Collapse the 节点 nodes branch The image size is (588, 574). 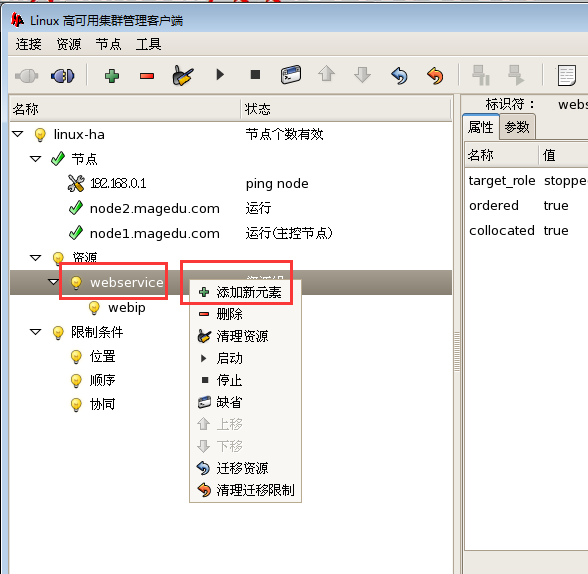36,159
